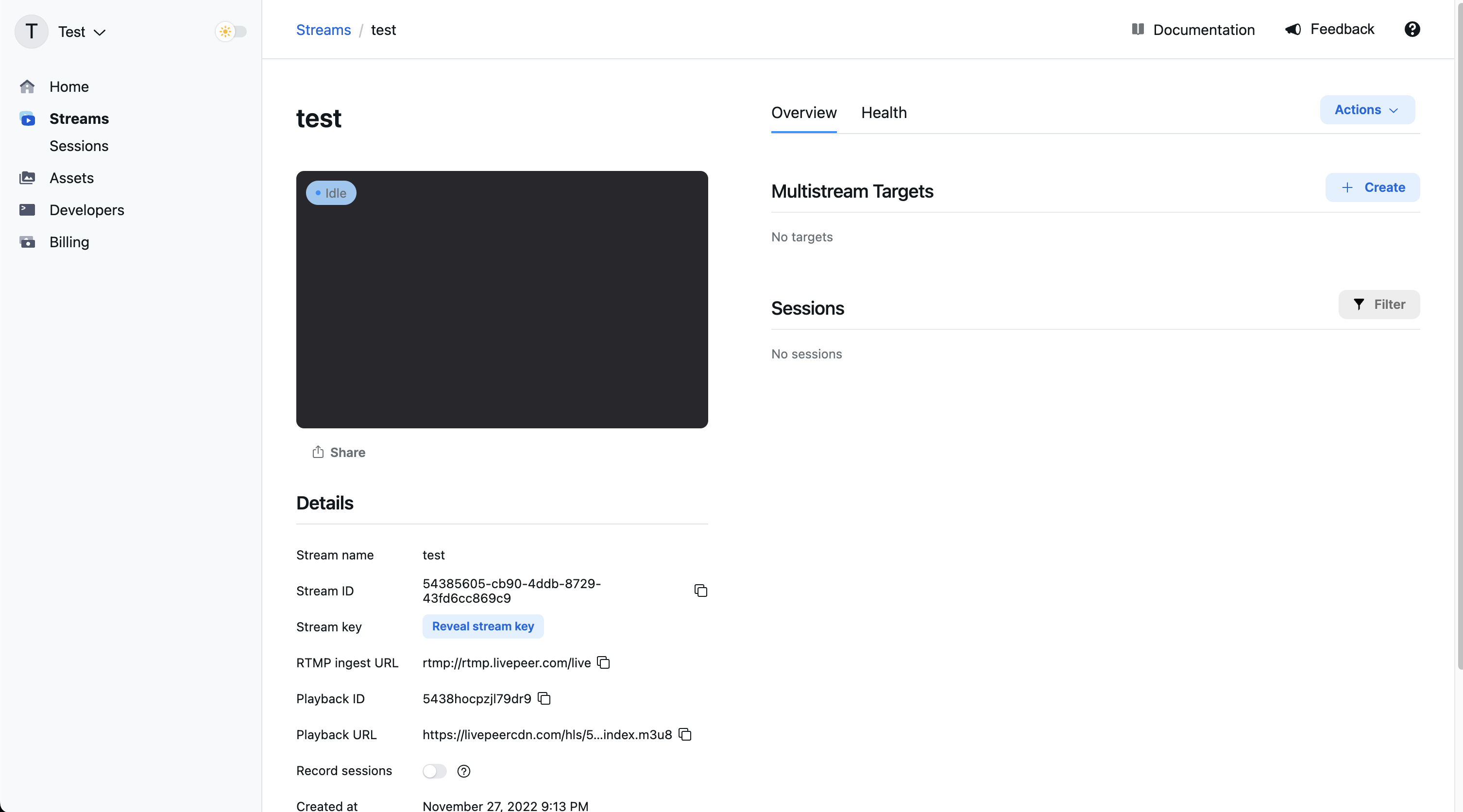Click the Feedback megaphone icon
The width and height of the screenshot is (1463, 812).
click(1293, 29)
